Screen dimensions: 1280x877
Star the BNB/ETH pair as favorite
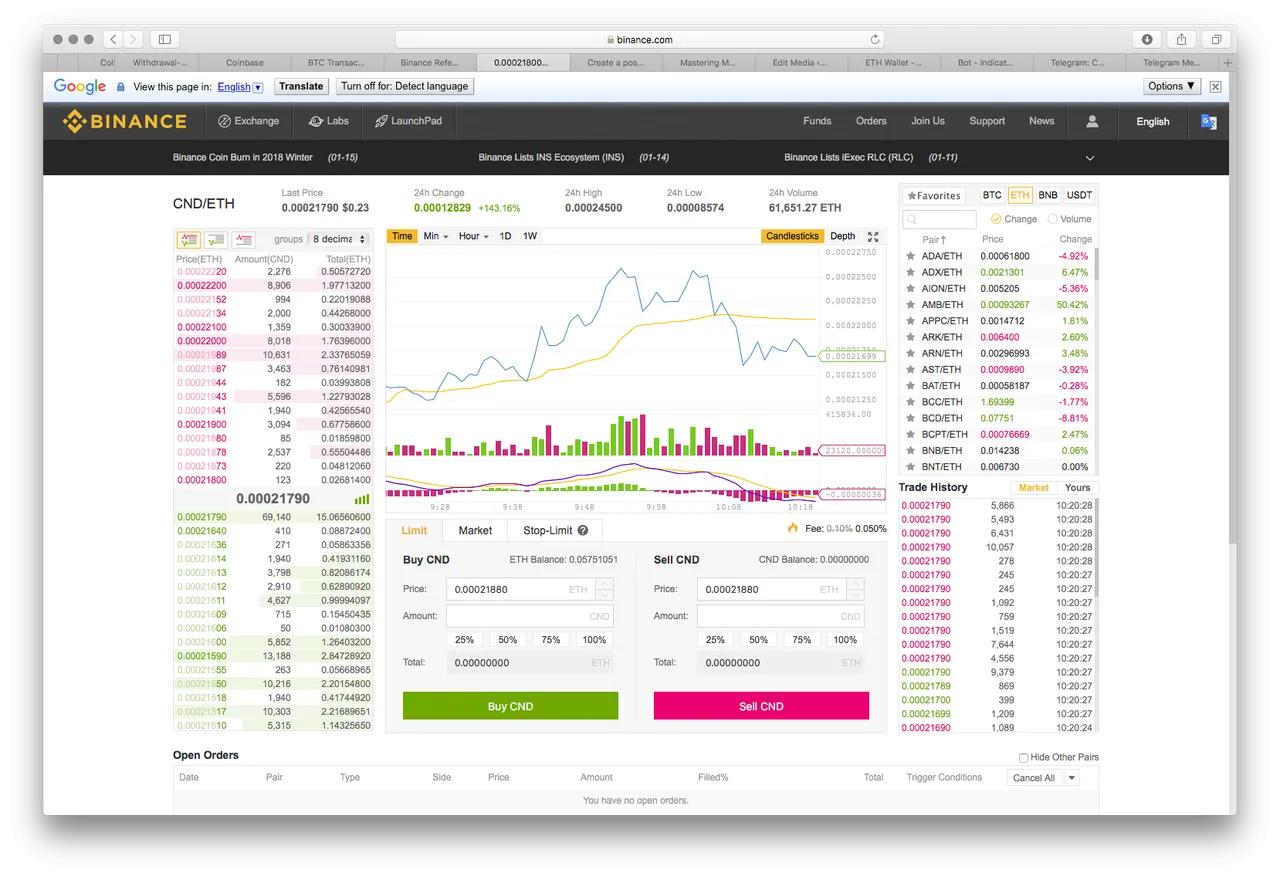(910, 451)
